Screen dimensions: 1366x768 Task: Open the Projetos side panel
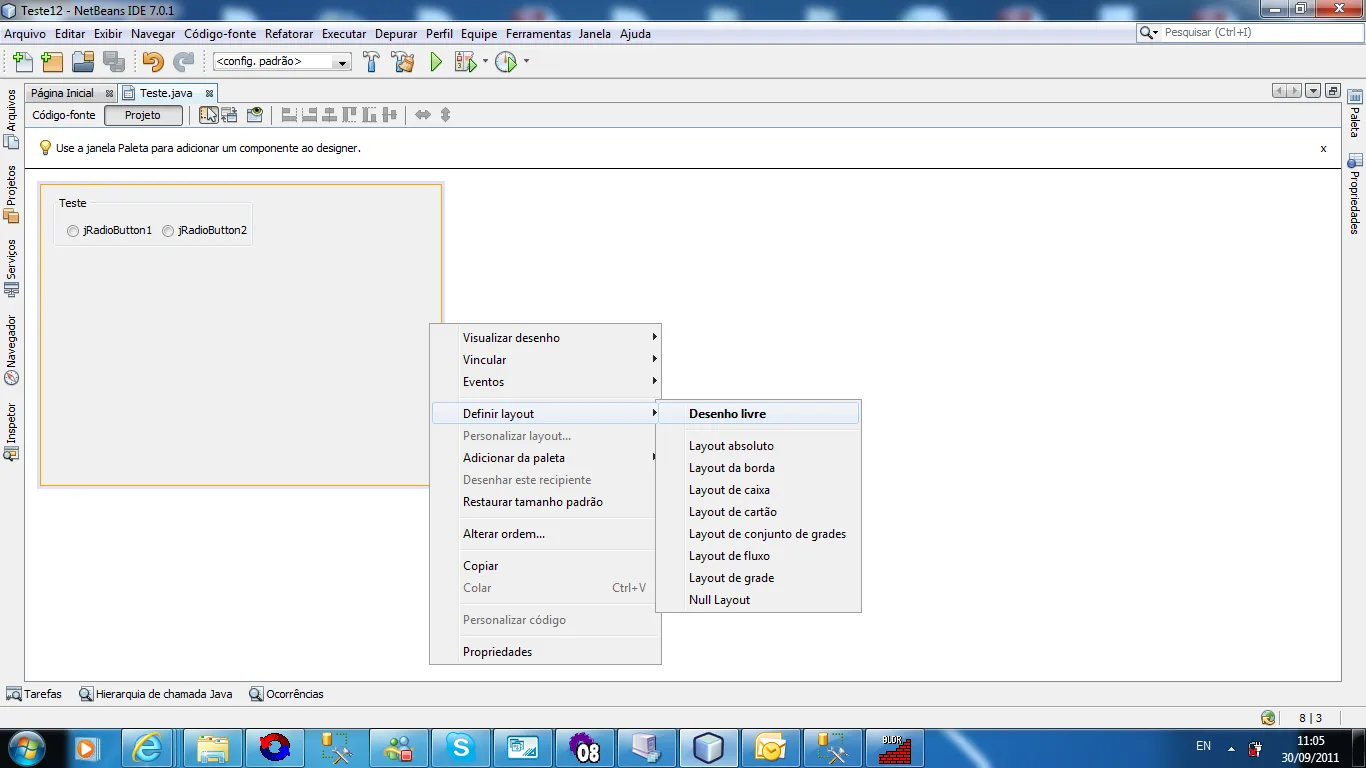(12, 194)
